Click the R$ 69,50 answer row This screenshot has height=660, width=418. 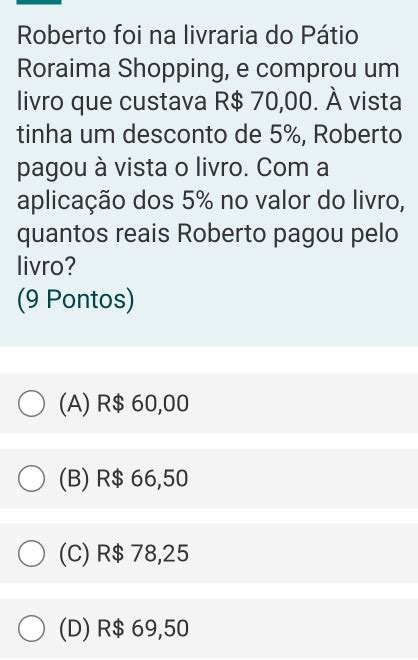[x=209, y=628]
